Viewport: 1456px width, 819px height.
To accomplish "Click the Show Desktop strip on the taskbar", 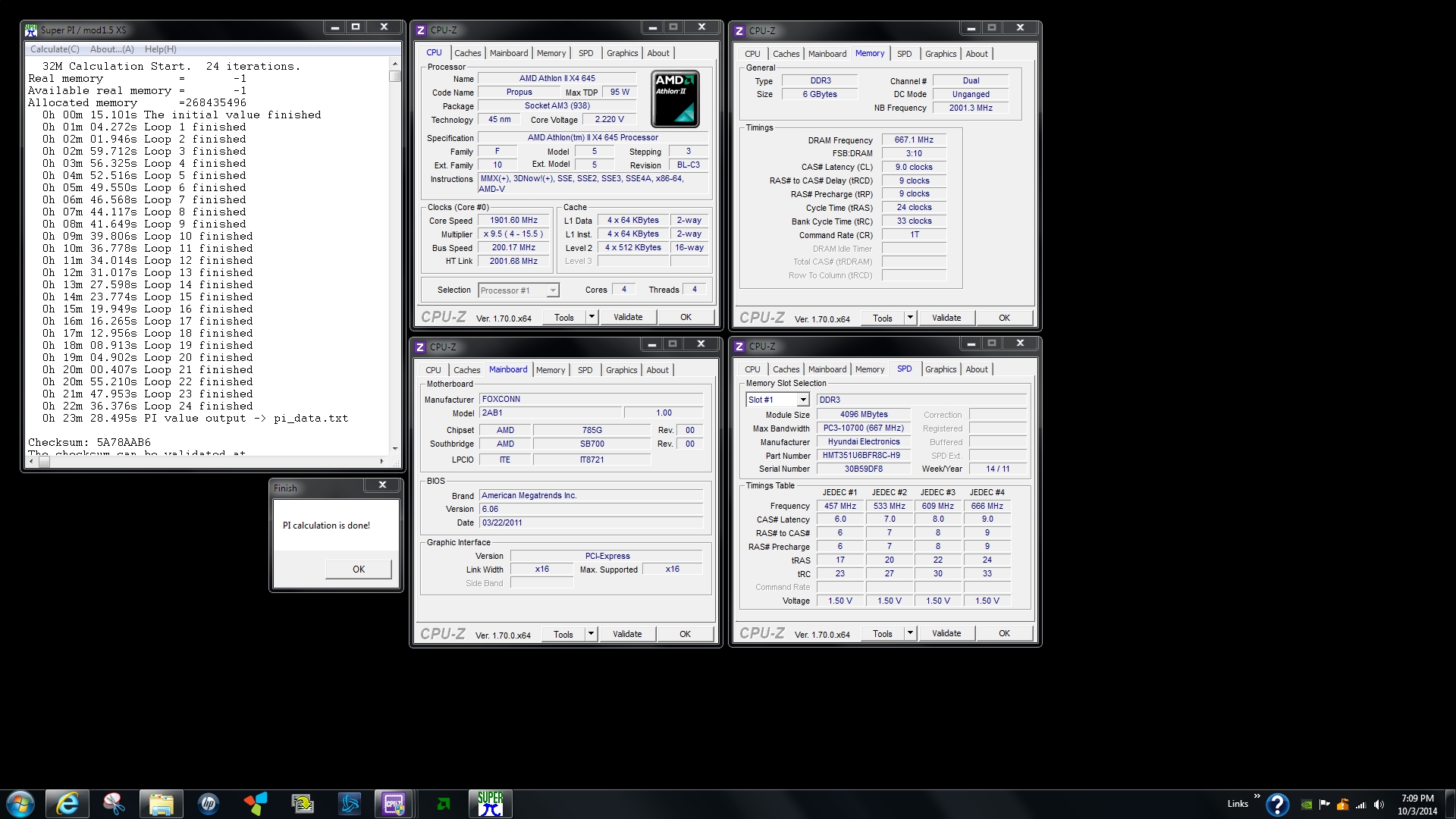I will 1451,804.
